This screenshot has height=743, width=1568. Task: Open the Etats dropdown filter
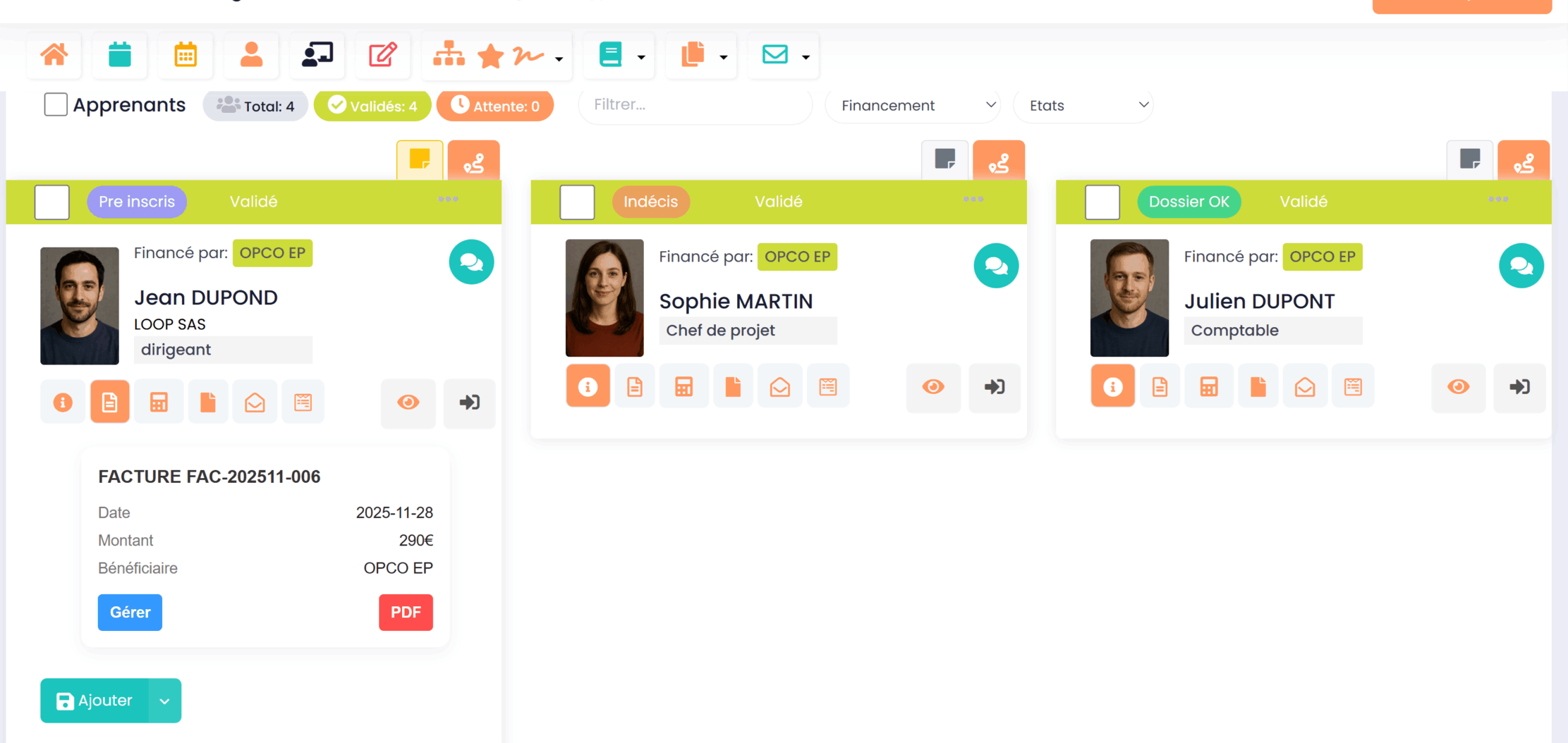click(1083, 106)
